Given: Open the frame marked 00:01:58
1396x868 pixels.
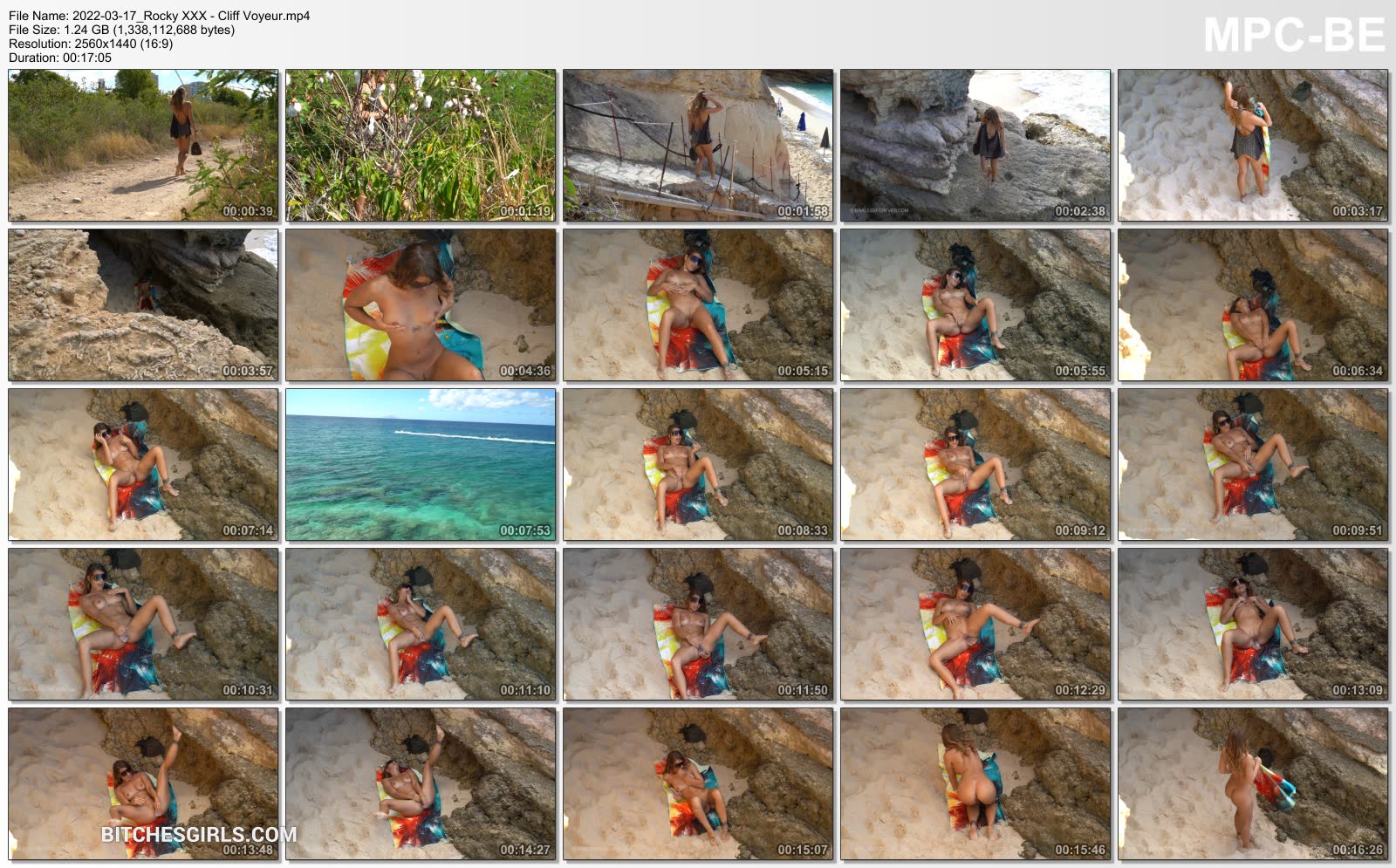Looking at the screenshot, I should [x=698, y=145].
